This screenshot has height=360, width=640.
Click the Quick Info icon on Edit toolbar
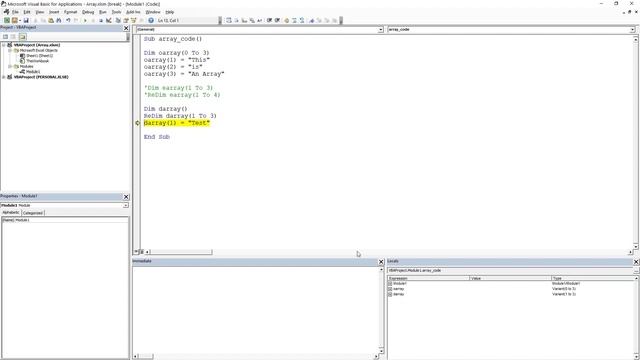click(x=244, y=20)
